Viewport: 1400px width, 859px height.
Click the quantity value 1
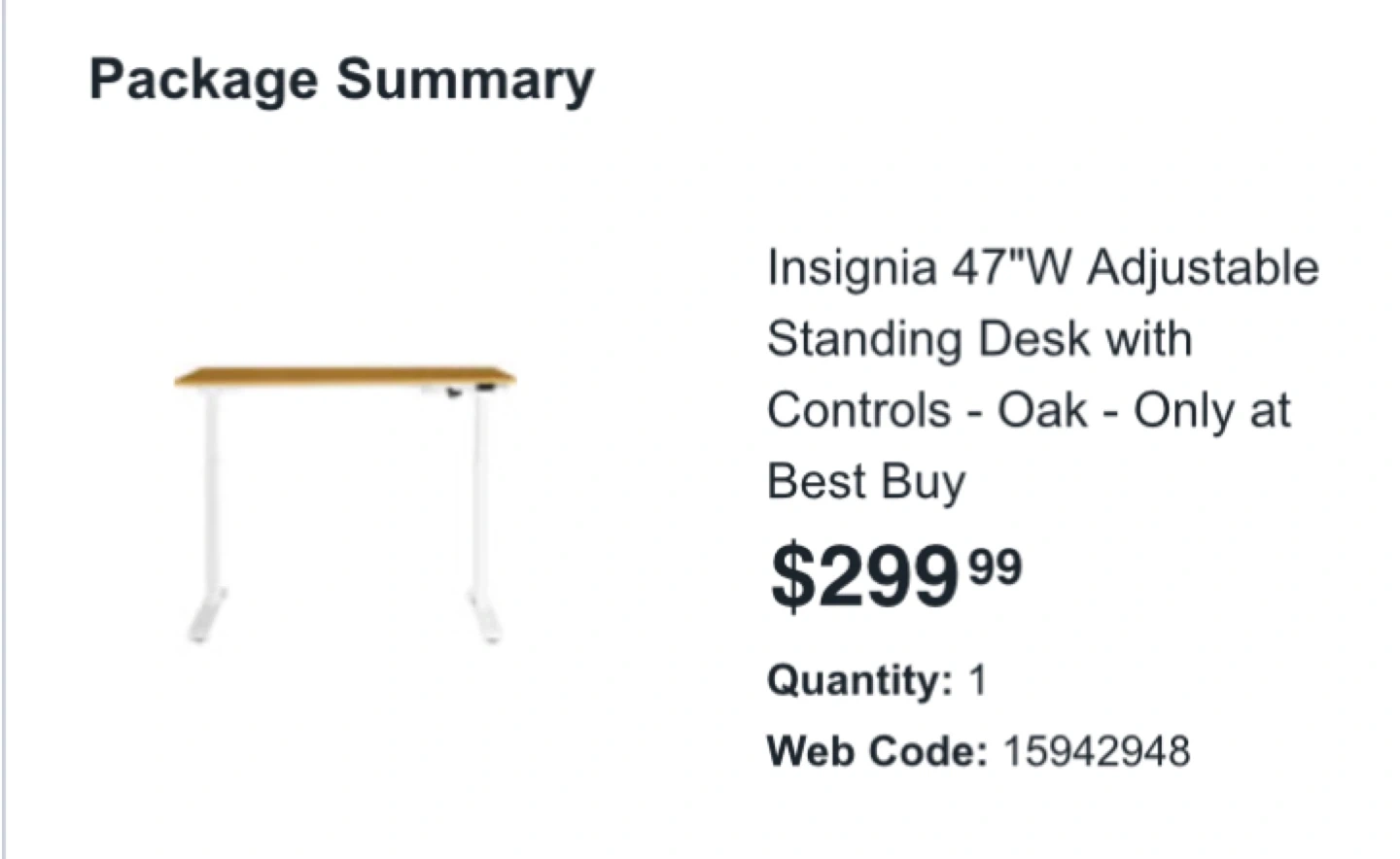977,679
